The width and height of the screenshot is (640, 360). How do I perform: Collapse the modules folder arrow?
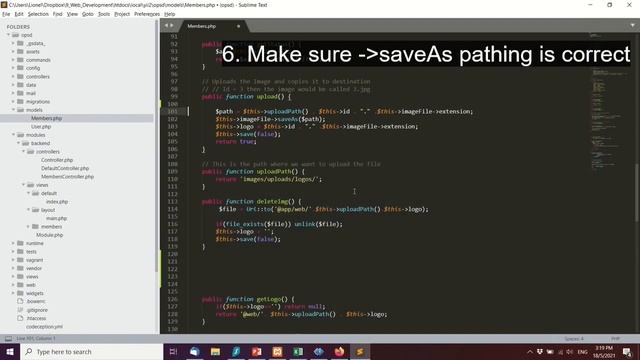pyautogui.click(x=13, y=135)
